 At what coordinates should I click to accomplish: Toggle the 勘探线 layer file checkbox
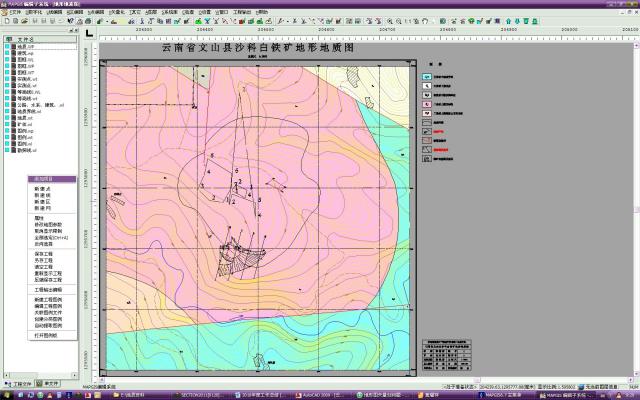(6, 150)
